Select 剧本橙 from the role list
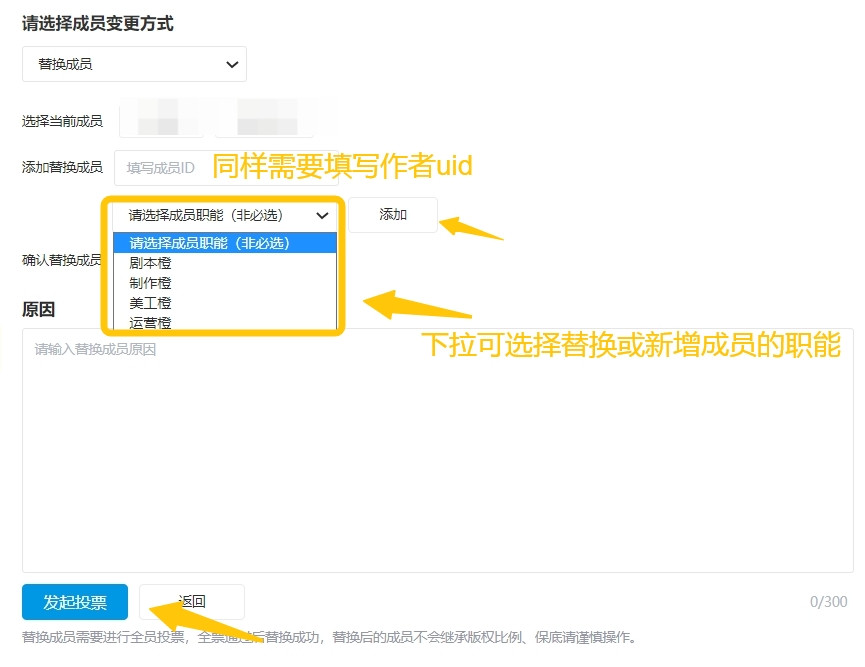Image resolution: width=865 pixels, height=667 pixels. [151, 263]
